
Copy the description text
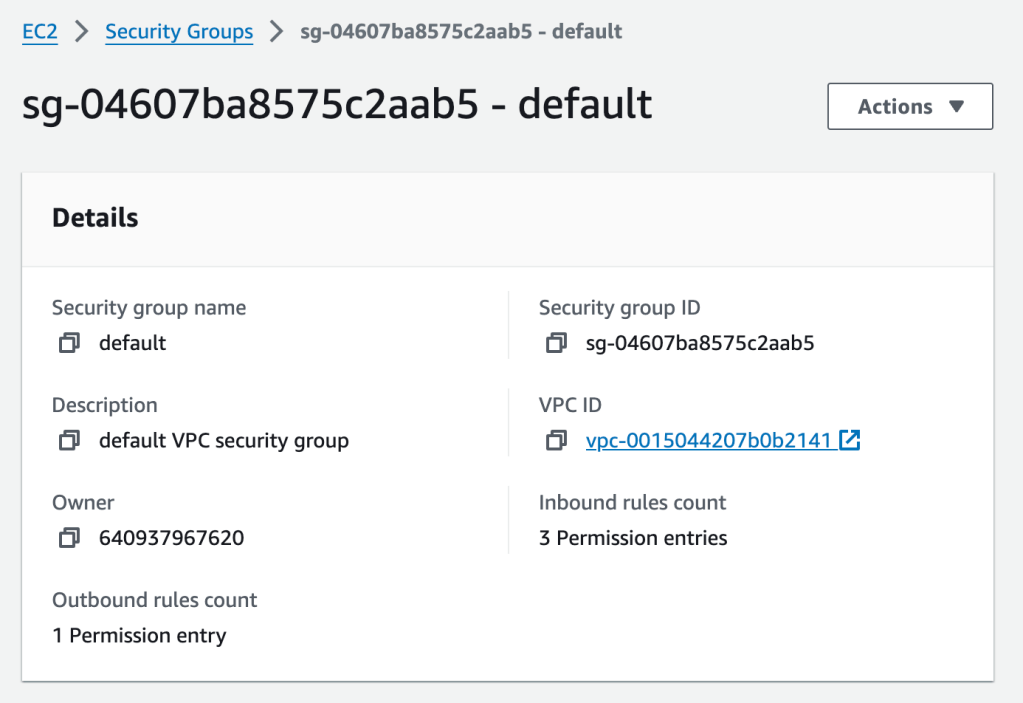click(69, 440)
